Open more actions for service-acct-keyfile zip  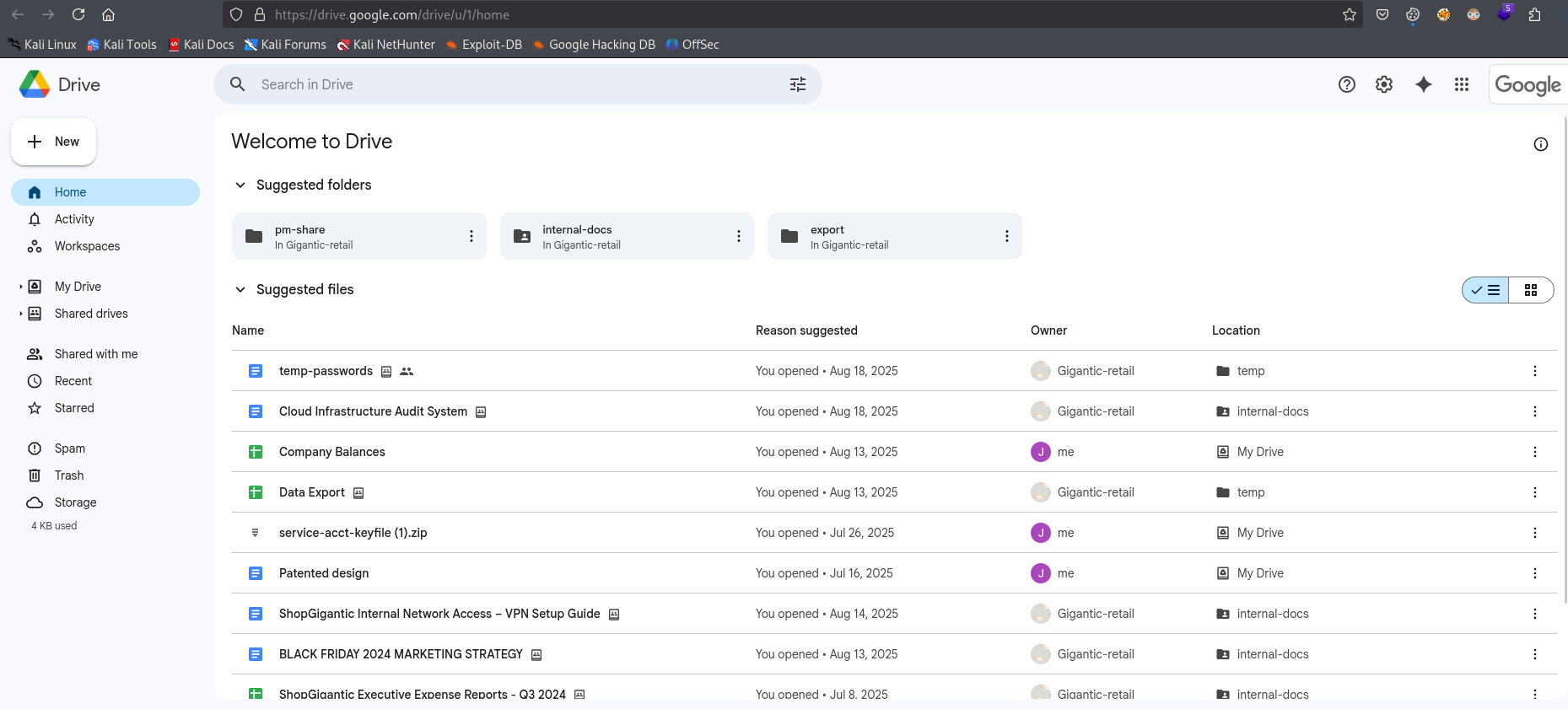pos(1535,533)
